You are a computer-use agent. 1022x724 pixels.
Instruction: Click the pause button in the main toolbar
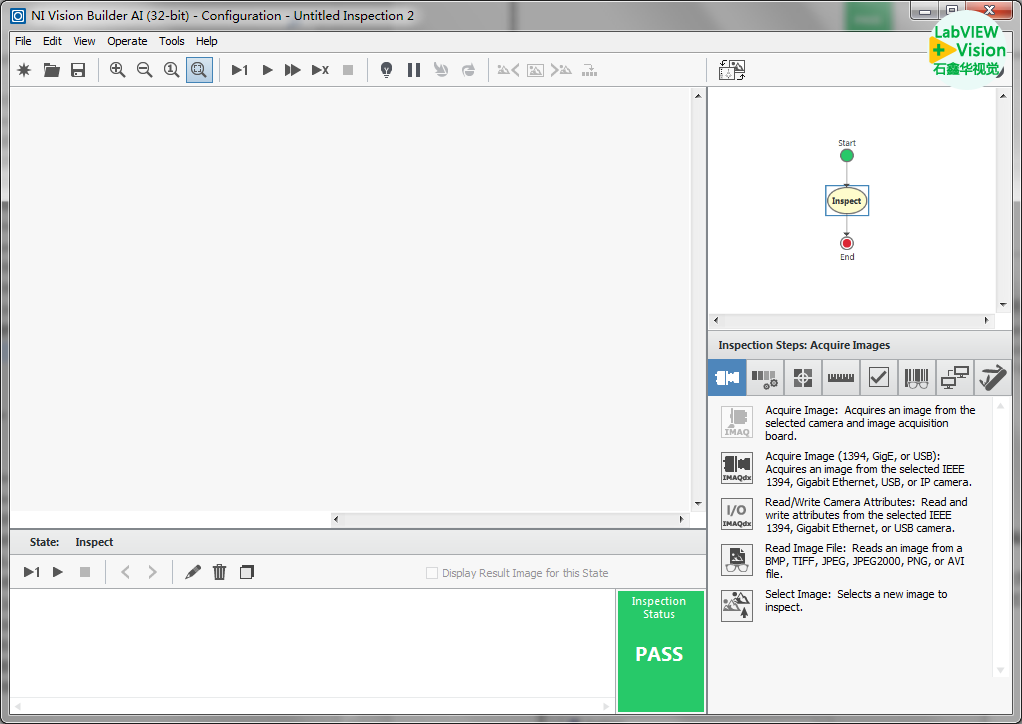[x=414, y=70]
